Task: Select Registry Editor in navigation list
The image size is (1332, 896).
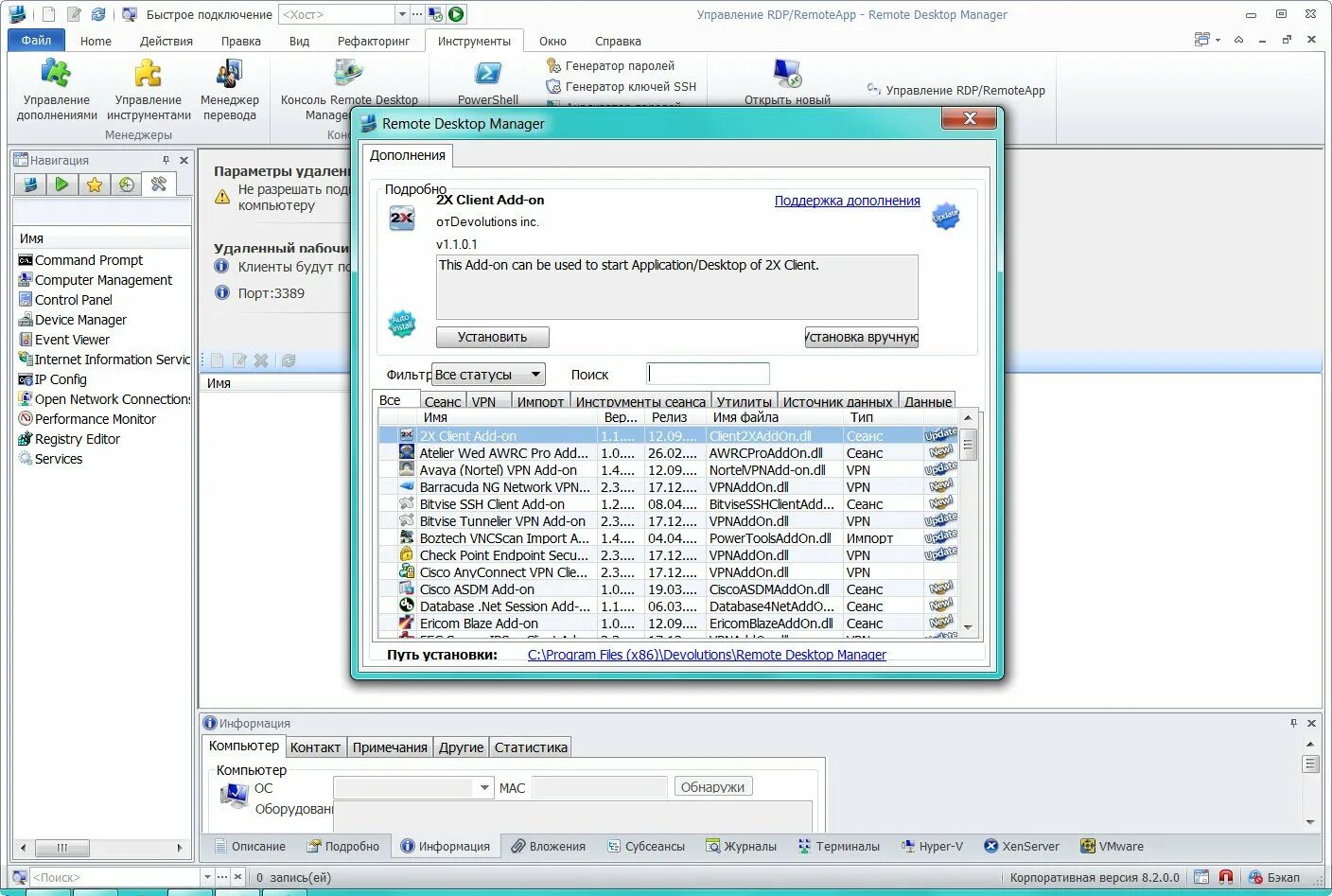Action: point(78,439)
